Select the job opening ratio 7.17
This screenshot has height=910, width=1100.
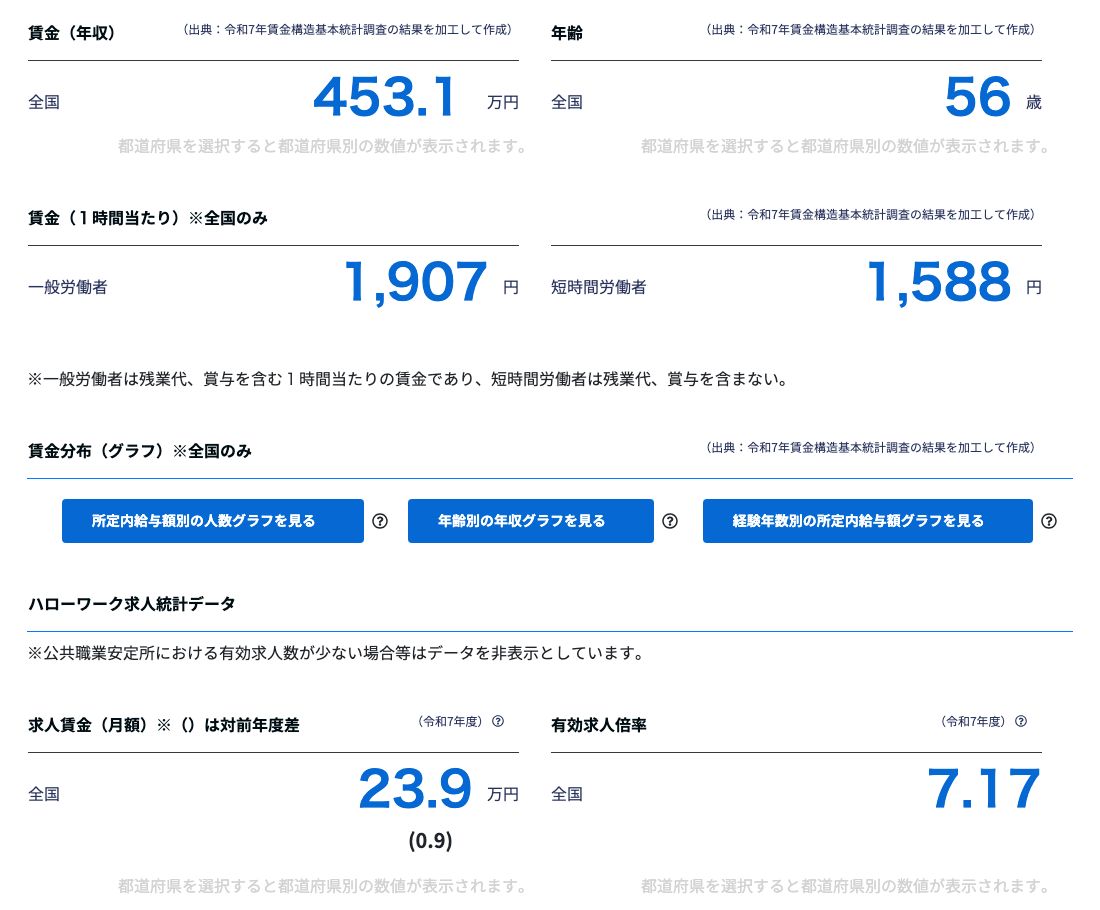click(984, 789)
